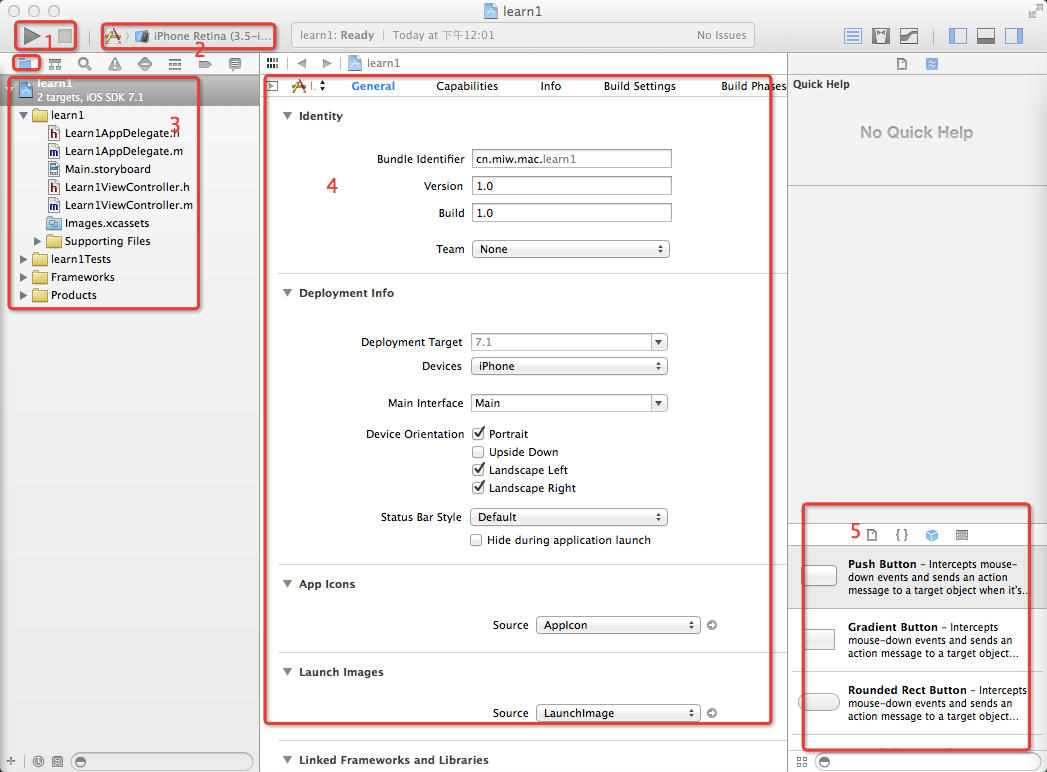The height and width of the screenshot is (772, 1047).
Task: Open the Issue navigator warning icon
Action: pyautogui.click(x=115, y=64)
